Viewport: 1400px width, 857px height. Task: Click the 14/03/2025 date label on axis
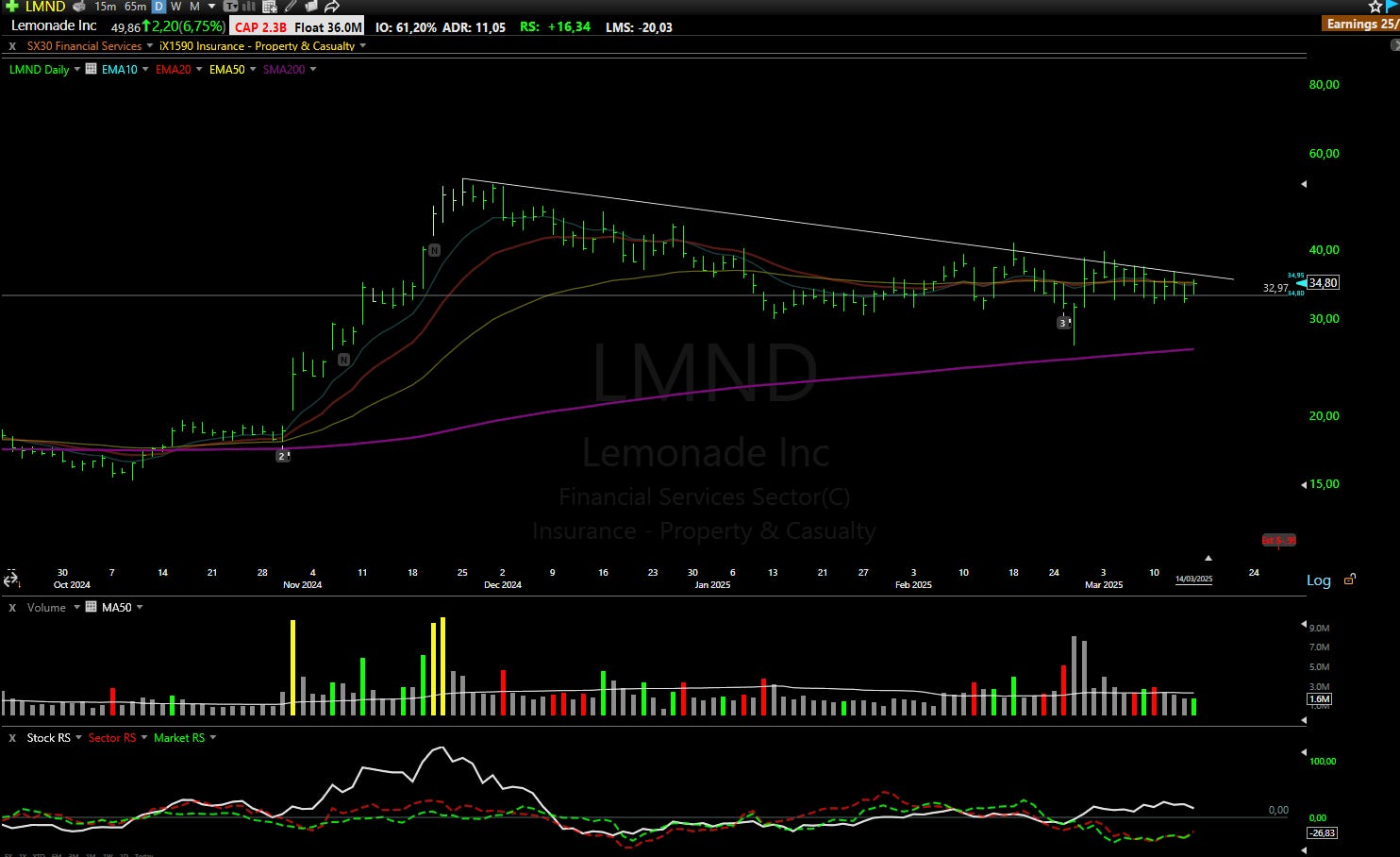1193,579
